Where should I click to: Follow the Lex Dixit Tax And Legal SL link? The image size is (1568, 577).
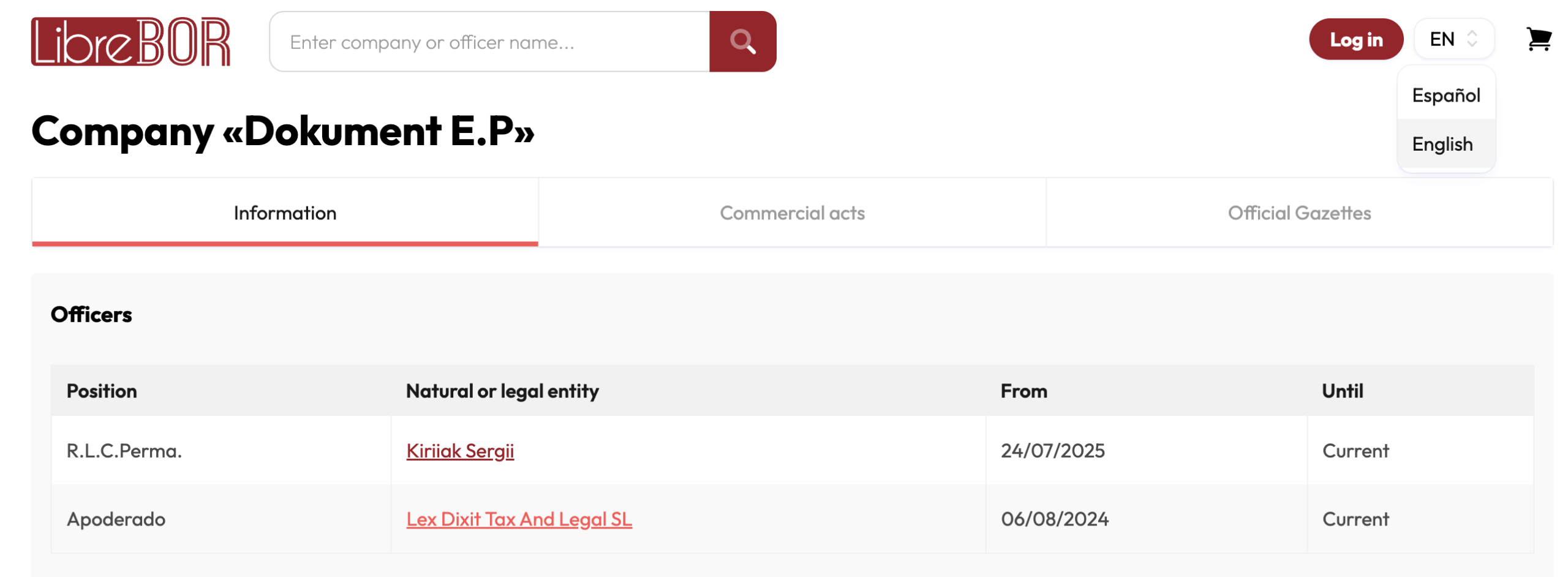[x=518, y=520]
